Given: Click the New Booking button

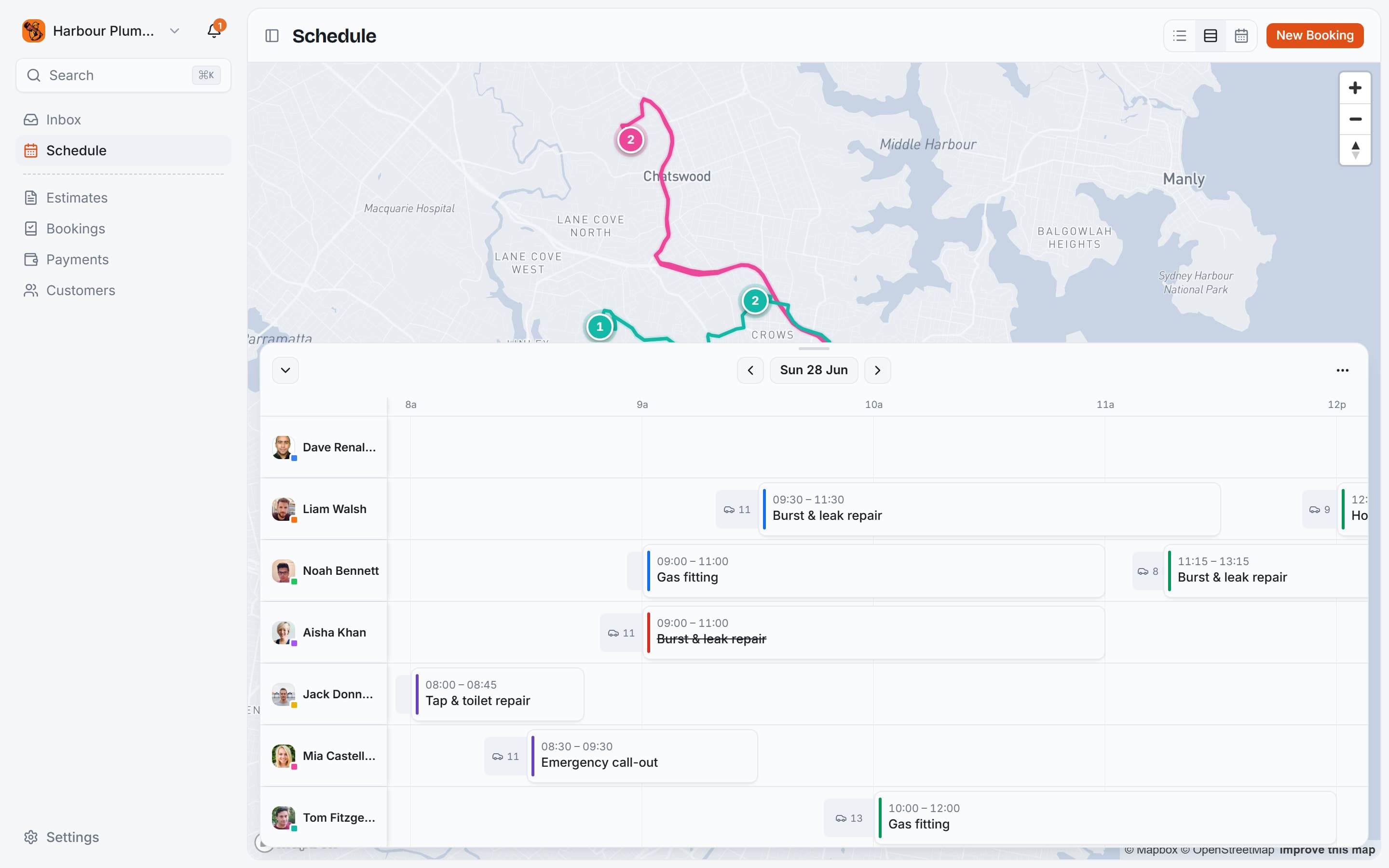Looking at the screenshot, I should pyautogui.click(x=1315, y=36).
